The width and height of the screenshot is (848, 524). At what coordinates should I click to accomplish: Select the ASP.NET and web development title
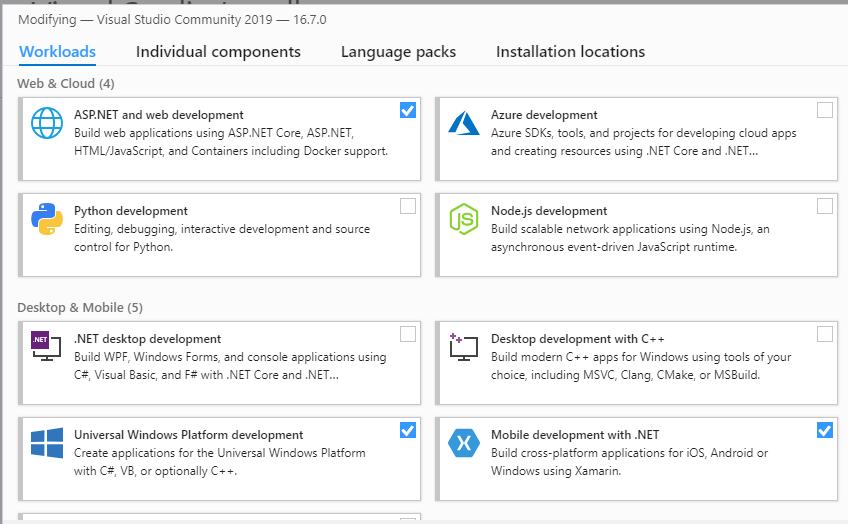click(x=158, y=115)
